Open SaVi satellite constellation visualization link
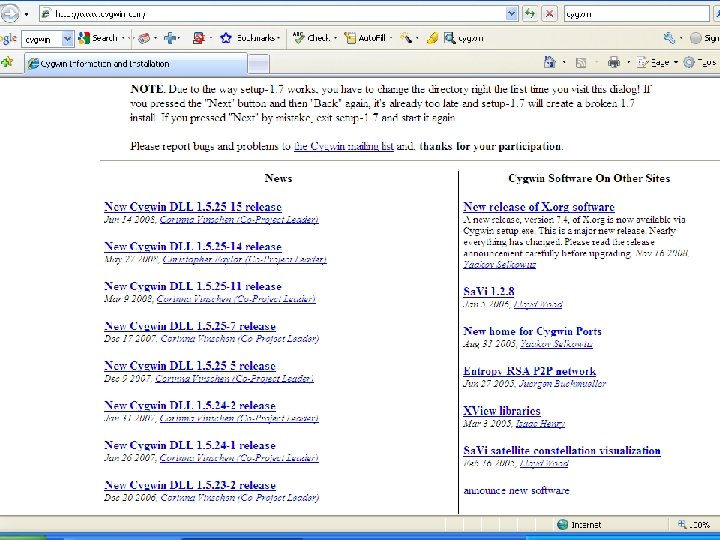The width and height of the screenshot is (720, 540). (562, 450)
